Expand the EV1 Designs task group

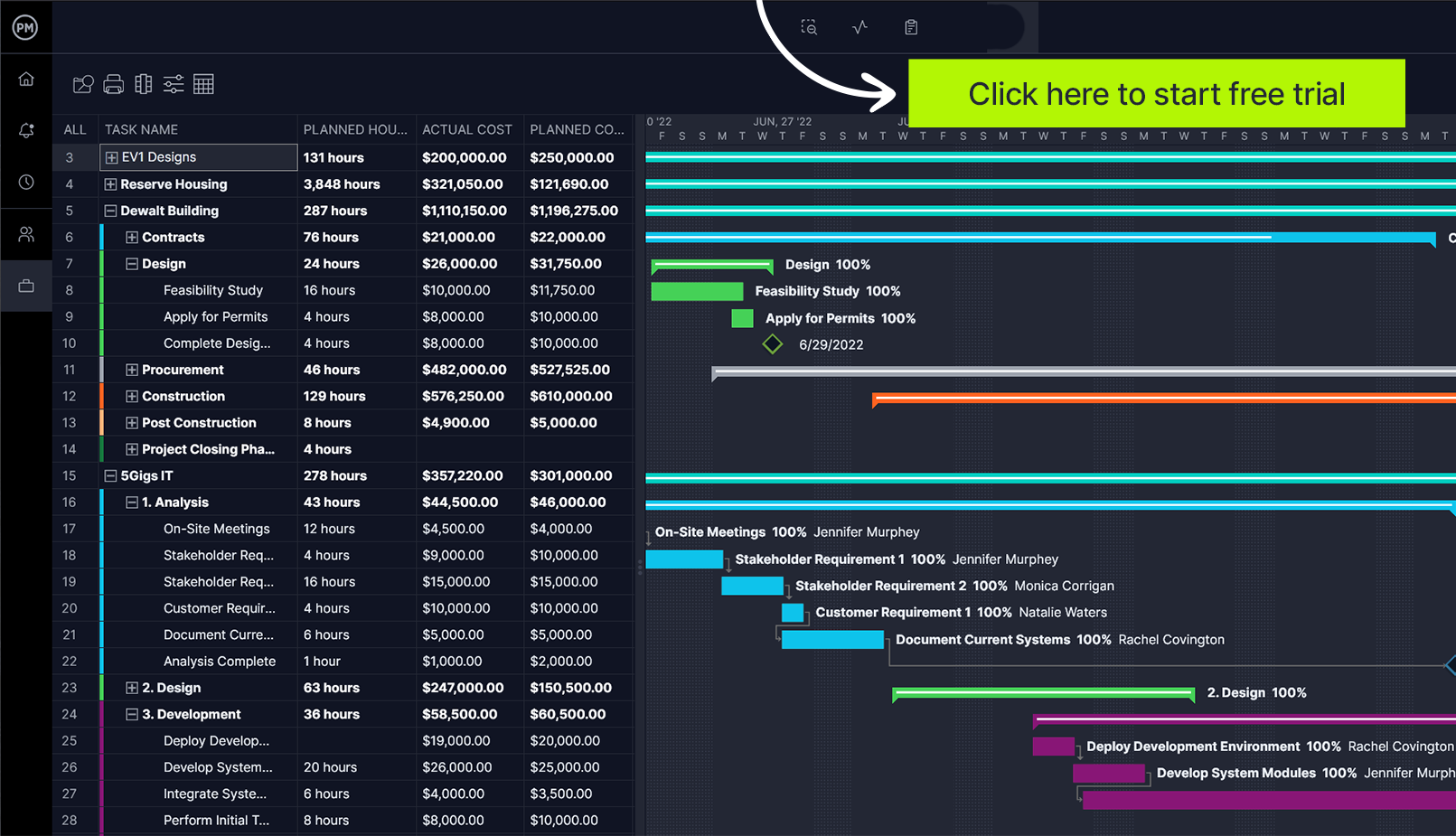109,156
